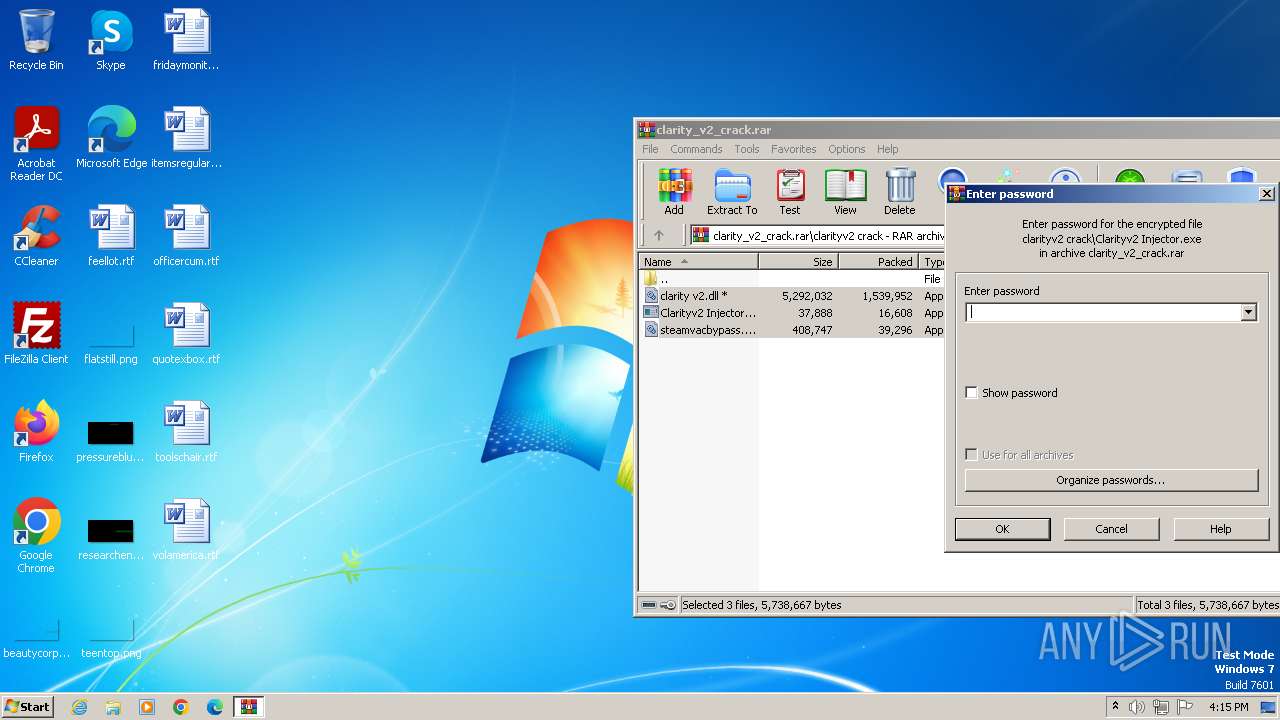Image resolution: width=1280 pixels, height=720 pixels.
Task: Click the 'Selected 3 files' status text
Action: point(762,605)
